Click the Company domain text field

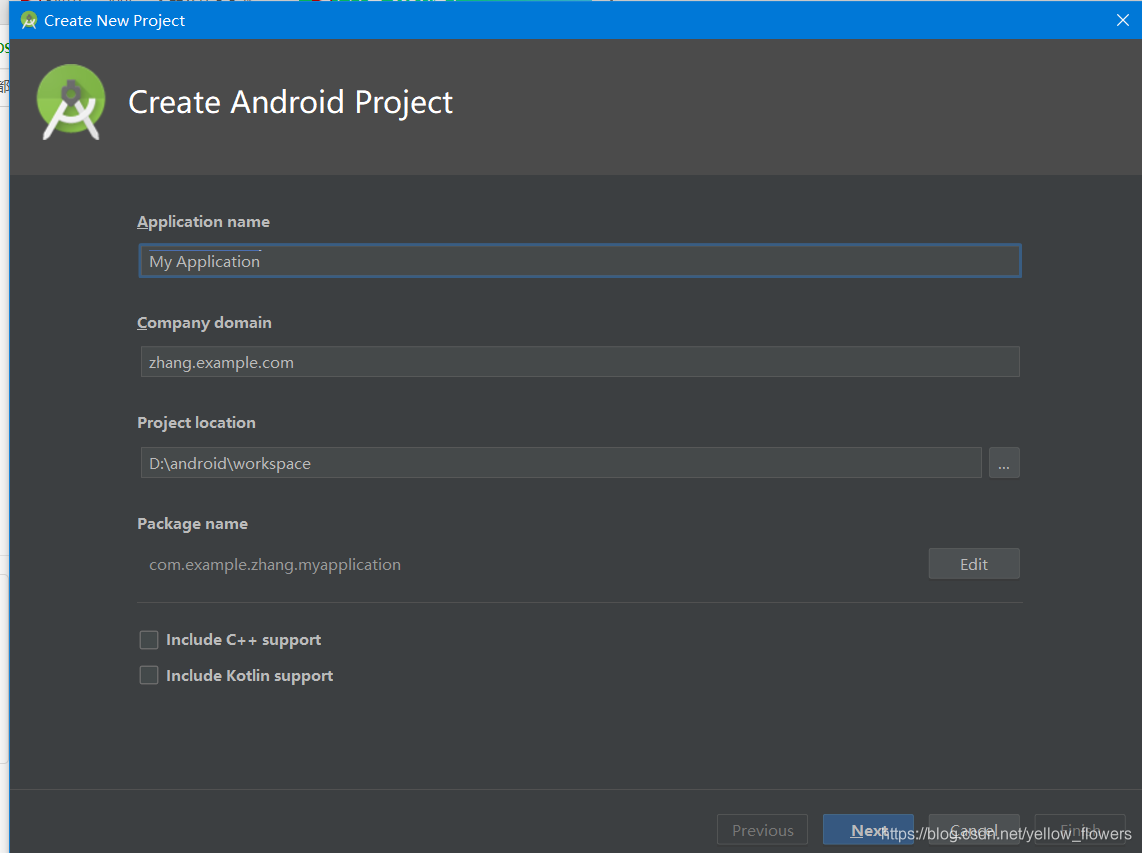[580, 362]
